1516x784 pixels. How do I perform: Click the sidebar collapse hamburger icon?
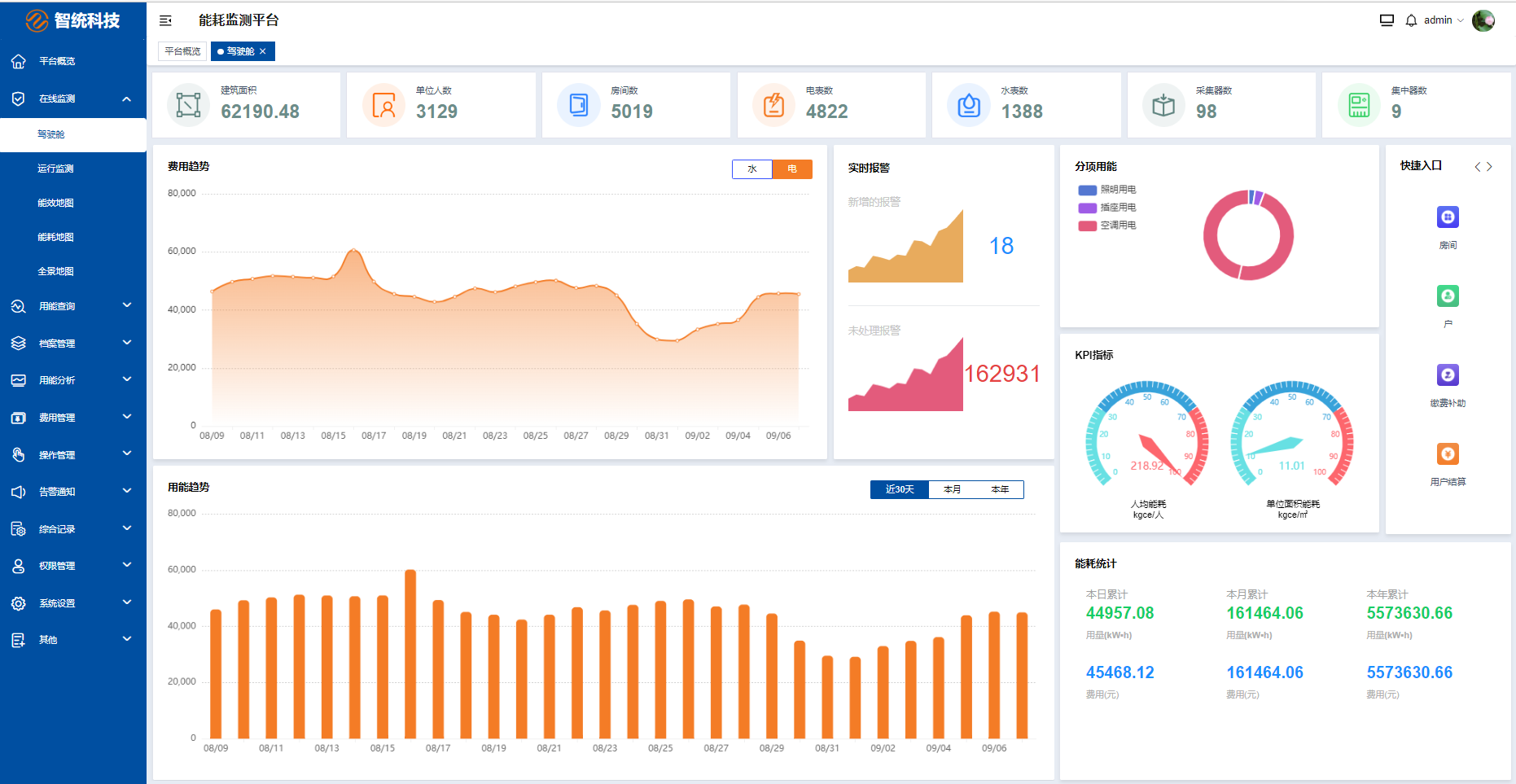click(165, 20)
